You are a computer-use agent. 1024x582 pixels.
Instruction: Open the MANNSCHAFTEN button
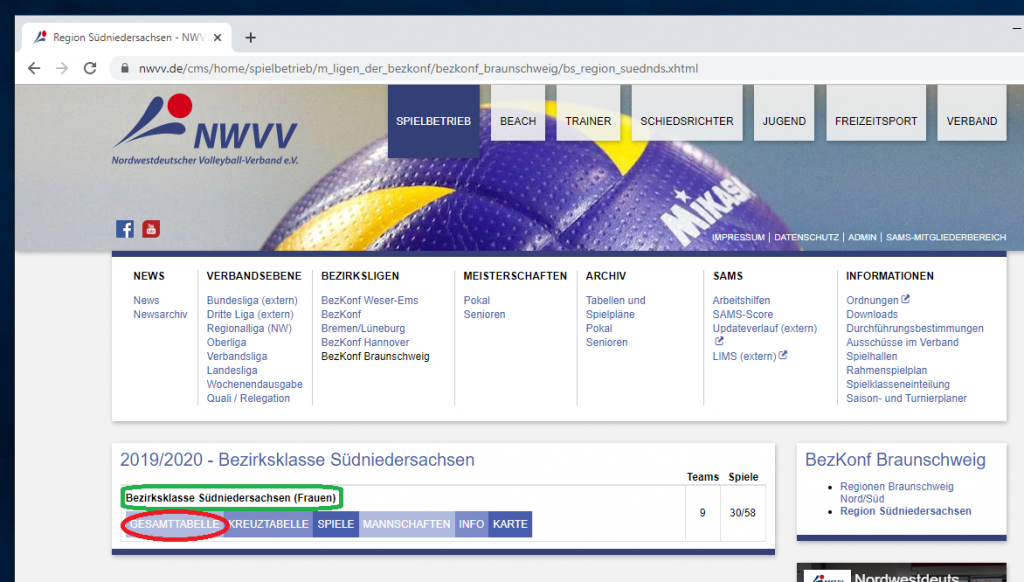coord(406,524)
